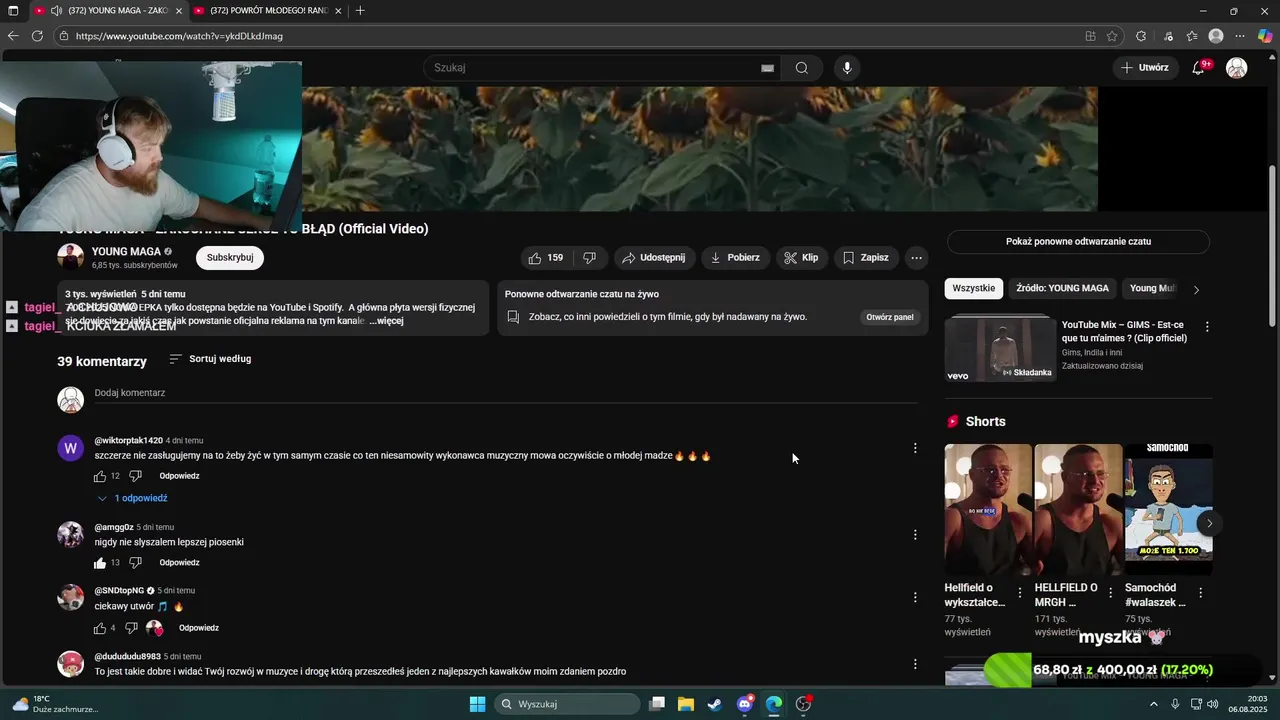The height and width of the screenshot is (720, 1280).
Task: Open the options menu for the @wiktorptak1420 comment
Action: pos(915,448)
